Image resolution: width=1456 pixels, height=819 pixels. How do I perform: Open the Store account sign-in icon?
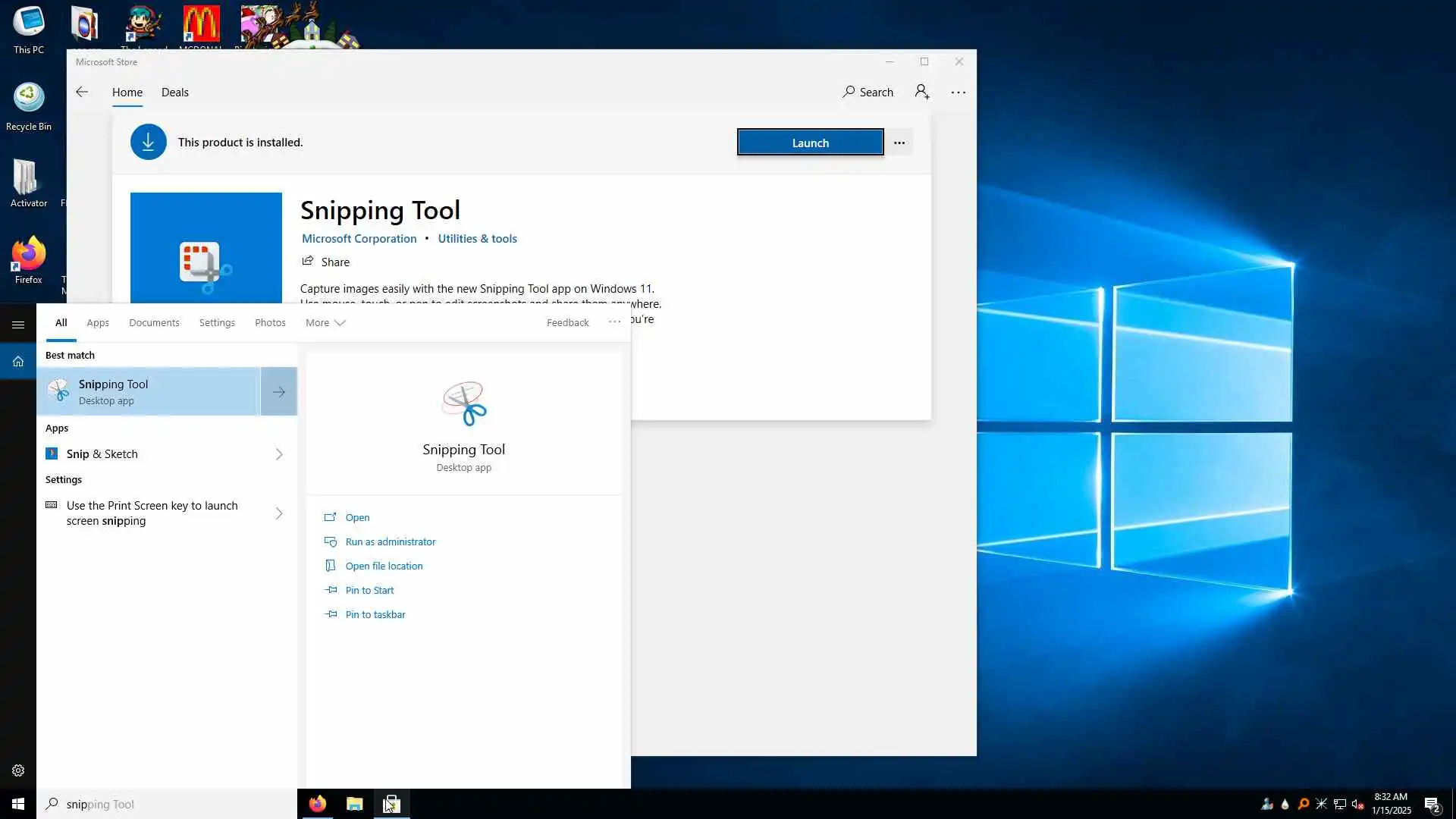(921, 92)
